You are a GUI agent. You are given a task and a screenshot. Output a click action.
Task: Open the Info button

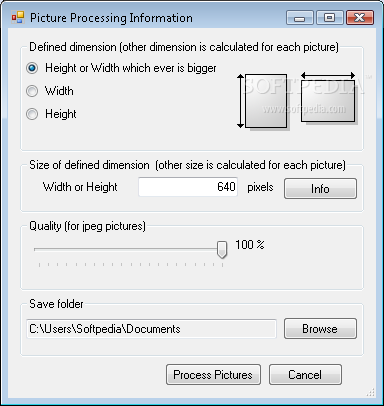tap(320, 189)
